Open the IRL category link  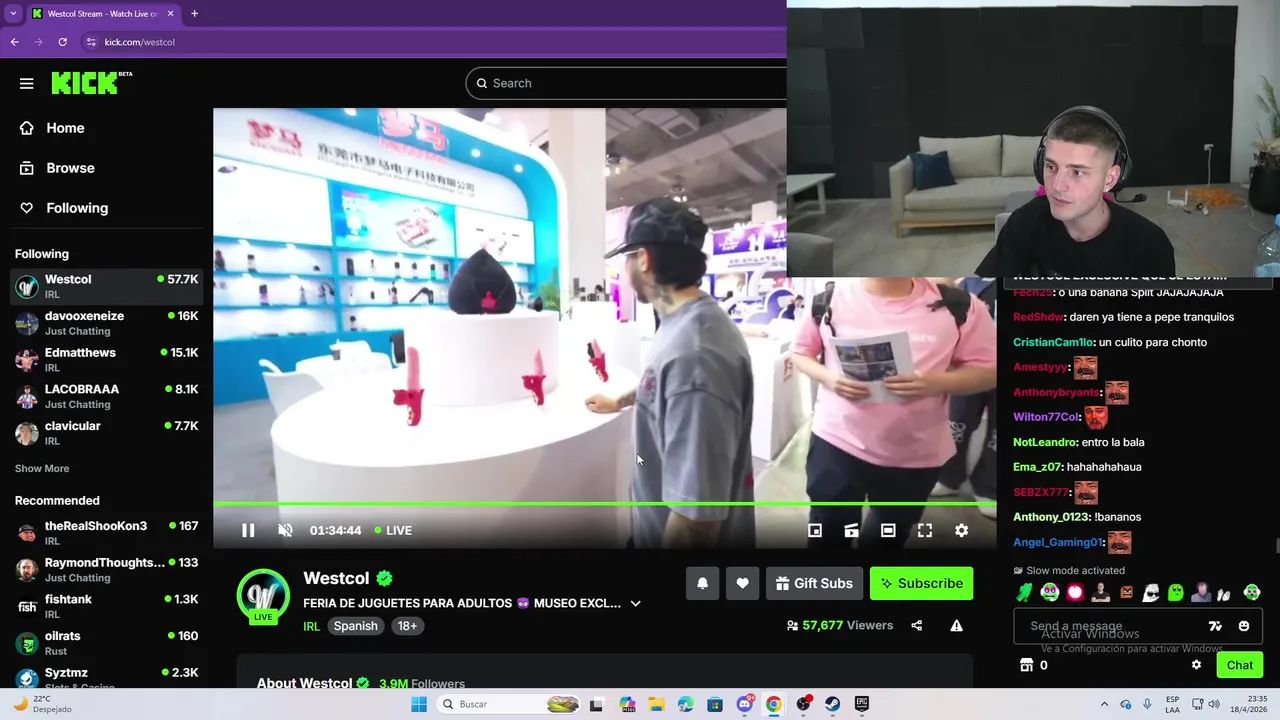[x=312, y=626]
